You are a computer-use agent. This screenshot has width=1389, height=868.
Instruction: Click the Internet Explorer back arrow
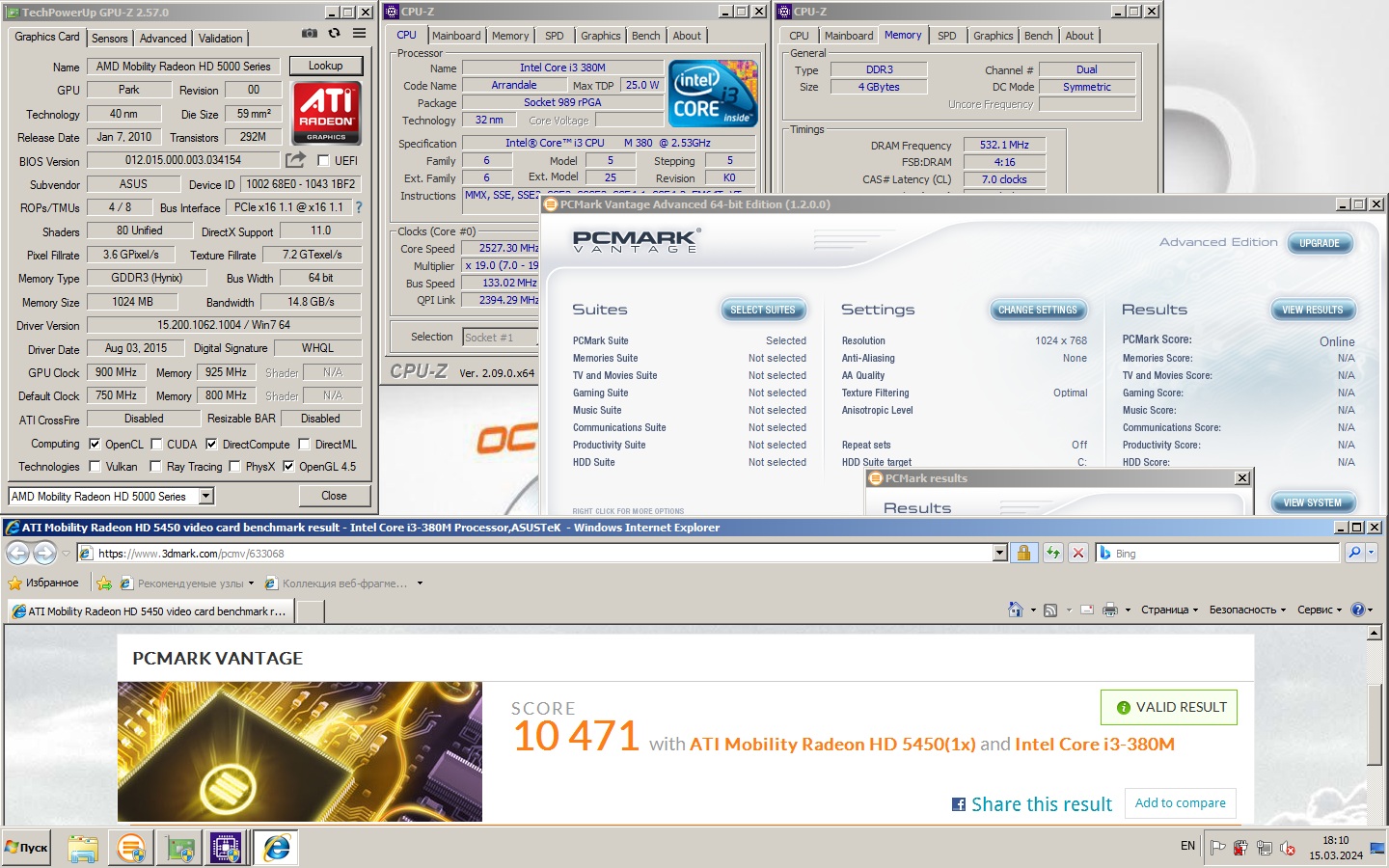pyautogui.click(x=18, y=553)
